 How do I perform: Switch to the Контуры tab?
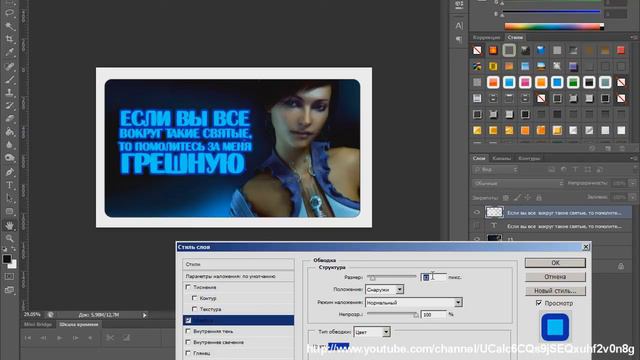(x=529, y=158)
